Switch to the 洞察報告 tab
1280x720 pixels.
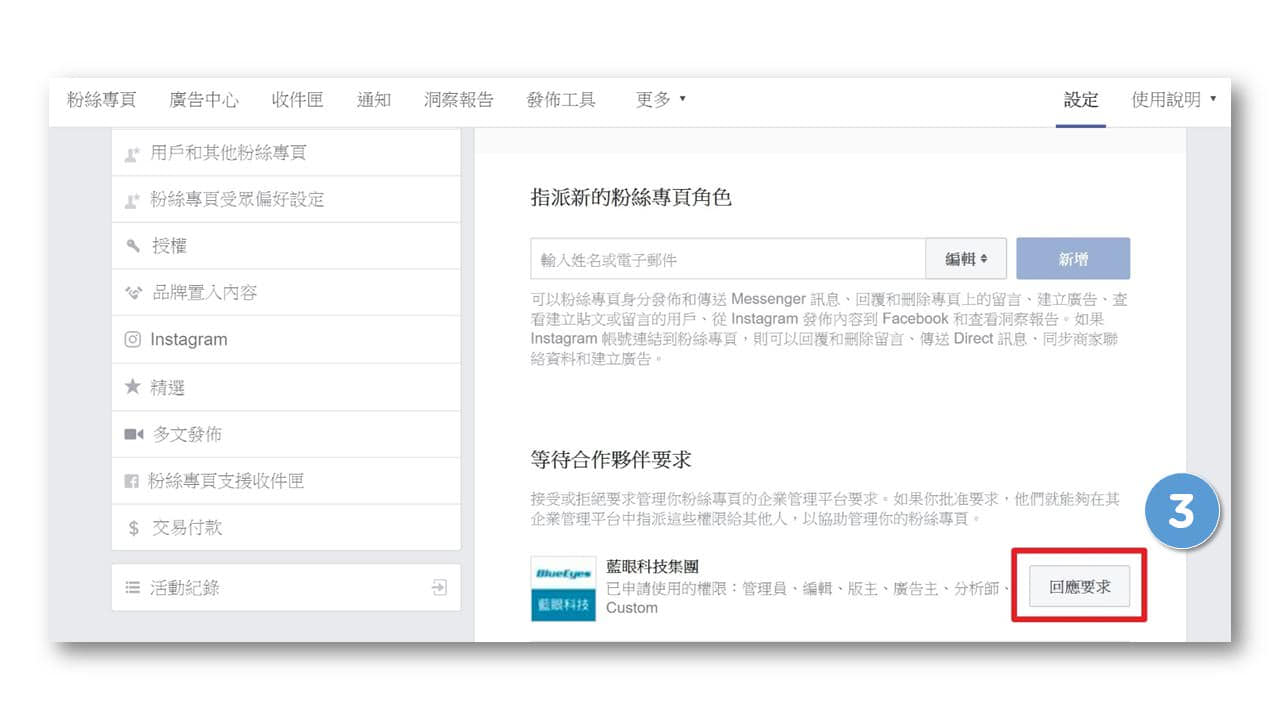tap(458, 99)
